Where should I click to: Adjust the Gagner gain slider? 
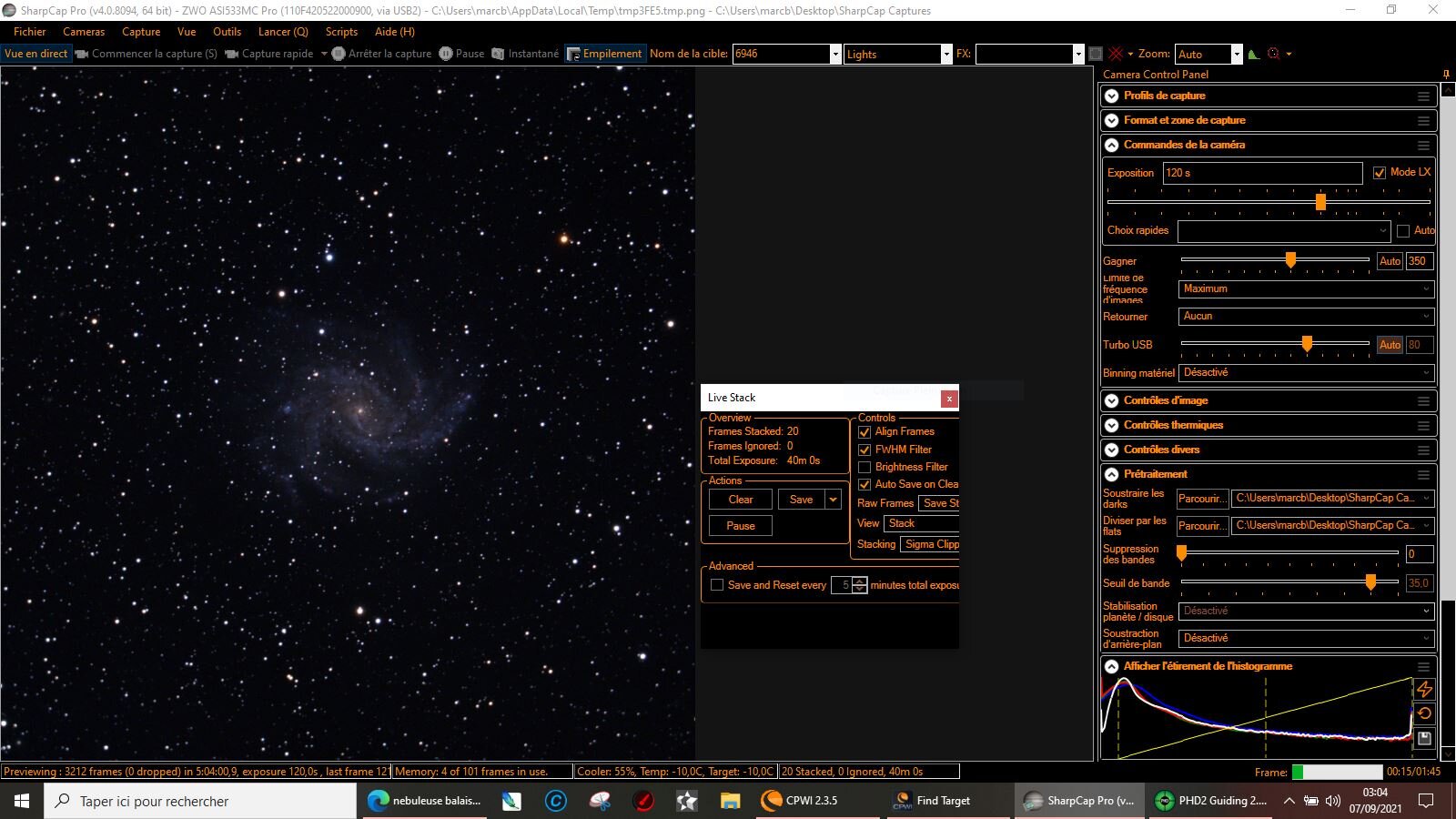pyautogui.click(x=1290, y=260)
